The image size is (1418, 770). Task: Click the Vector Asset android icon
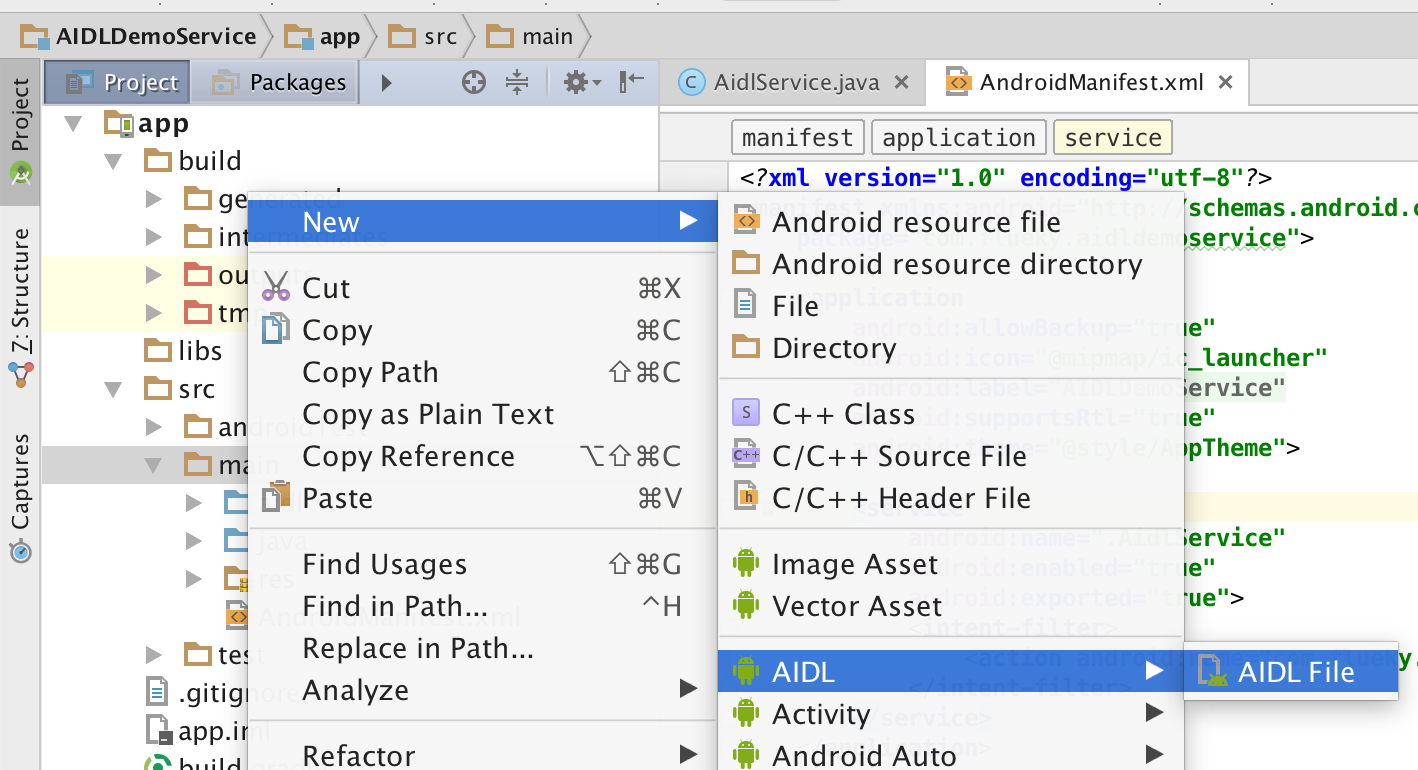[746, 605]
